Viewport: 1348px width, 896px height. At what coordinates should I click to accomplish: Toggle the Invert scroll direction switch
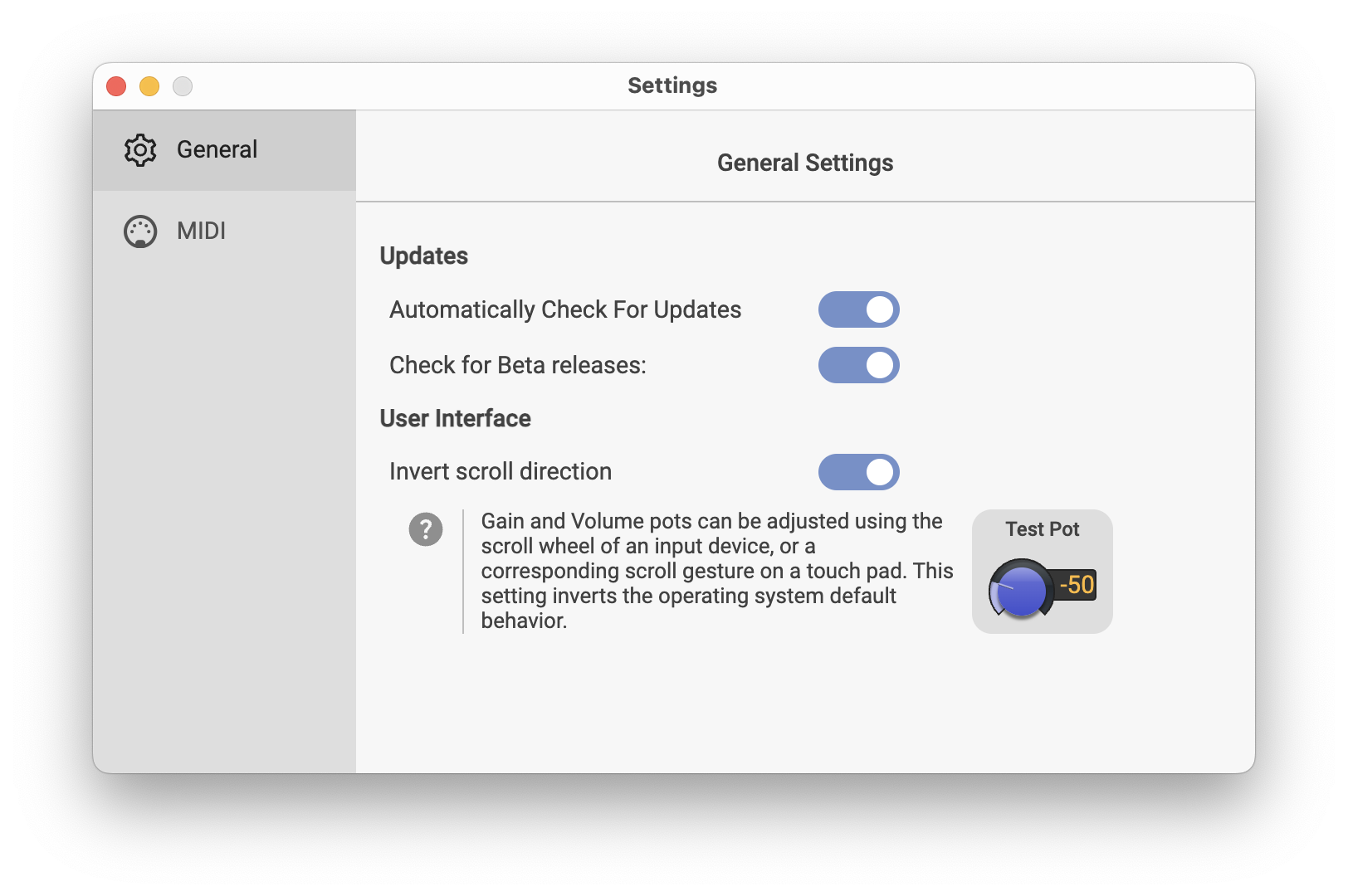[858, 472]
